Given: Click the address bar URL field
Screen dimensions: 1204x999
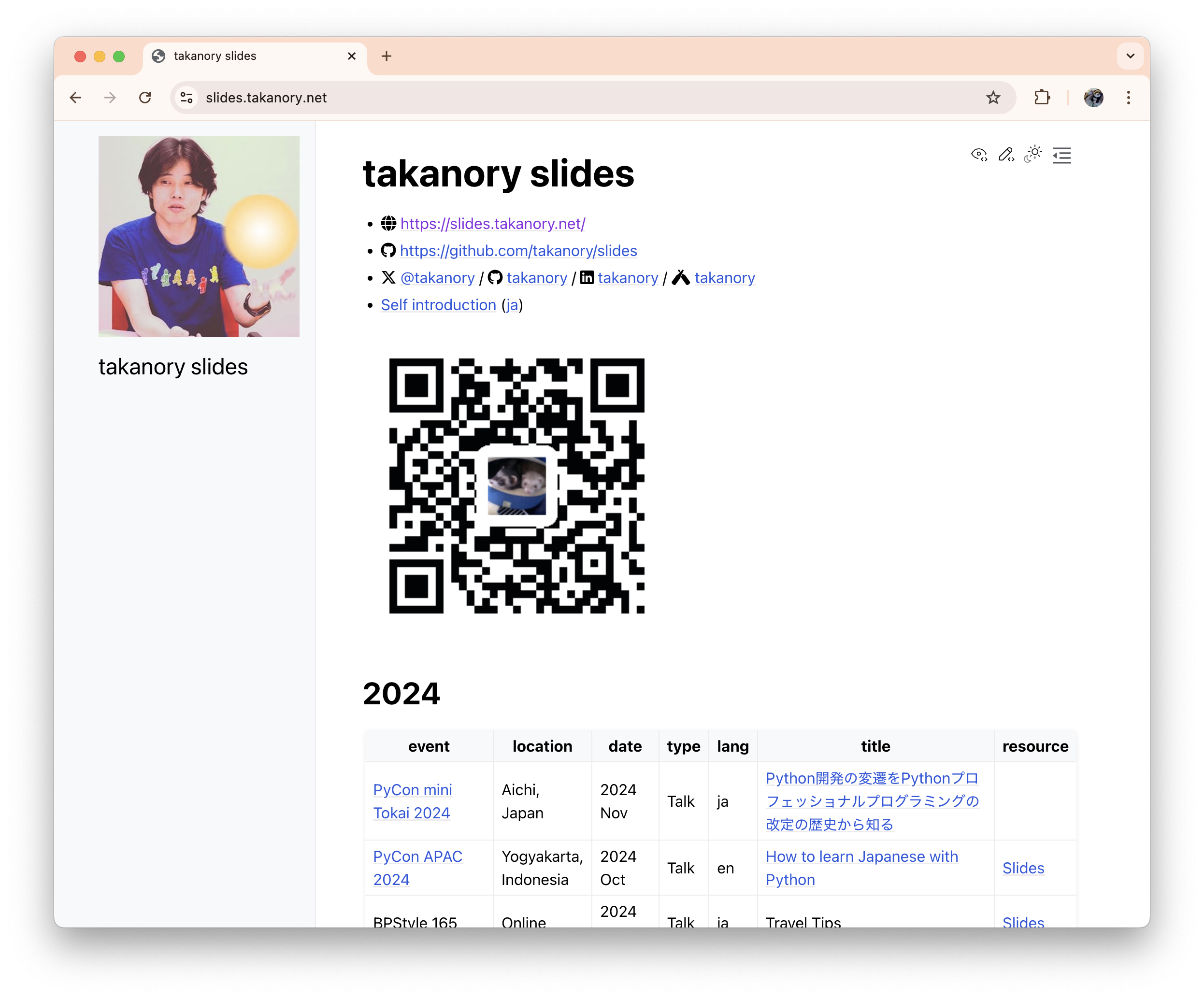Looking at the screenshot, I should 516,98.
